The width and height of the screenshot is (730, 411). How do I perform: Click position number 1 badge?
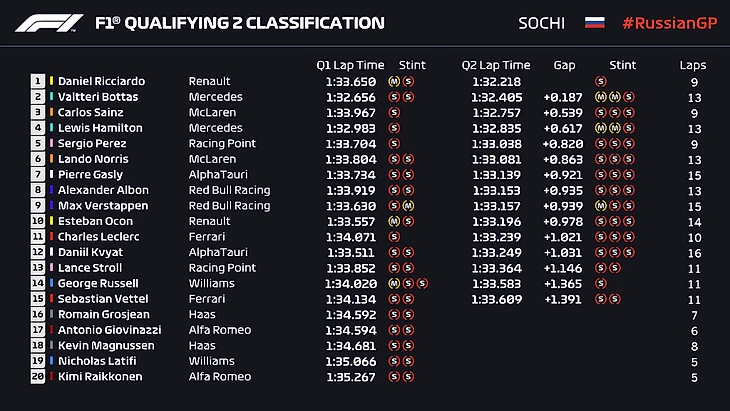click(x=39, y=82)
